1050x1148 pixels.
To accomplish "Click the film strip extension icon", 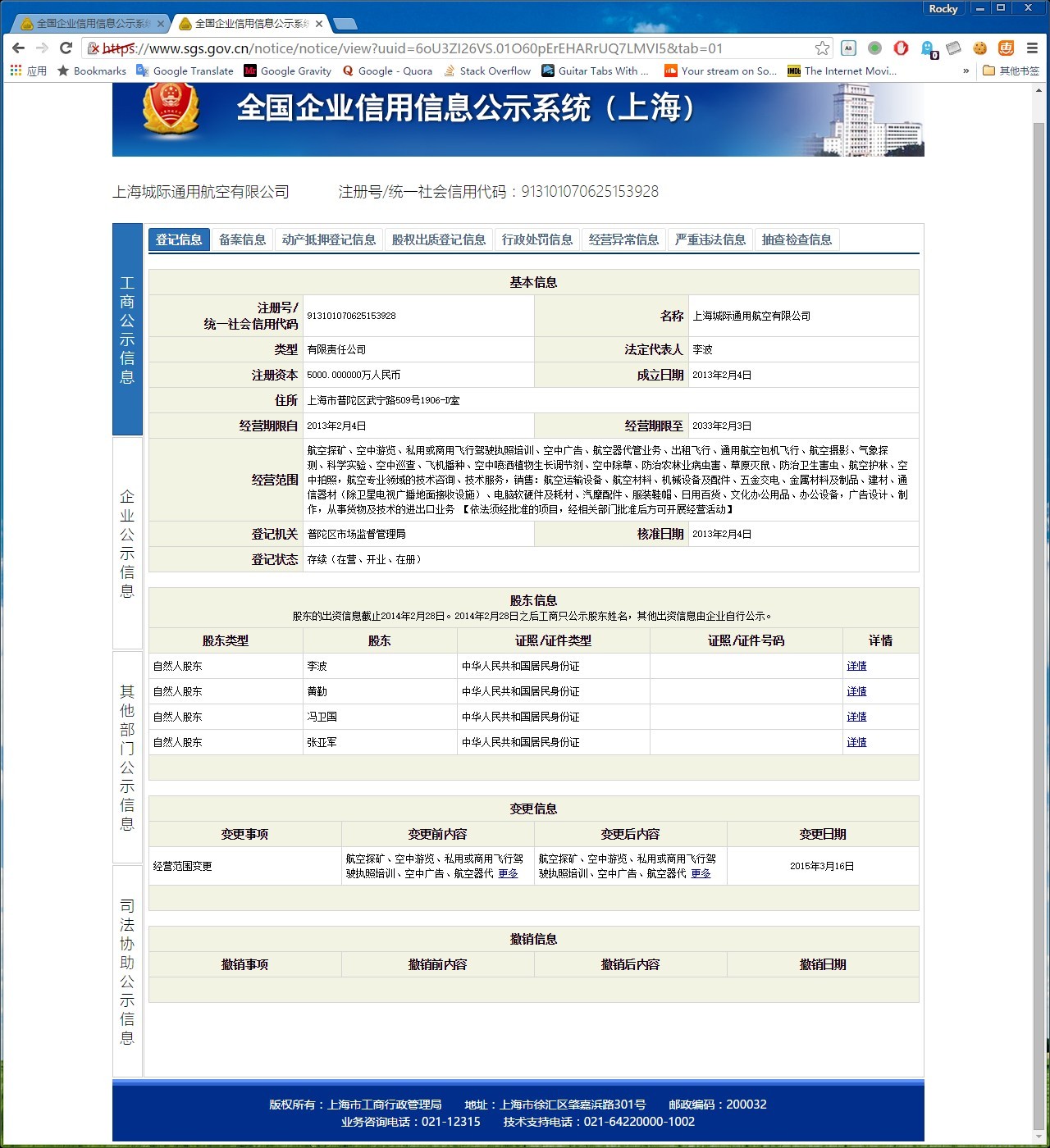I will point(953,48).
